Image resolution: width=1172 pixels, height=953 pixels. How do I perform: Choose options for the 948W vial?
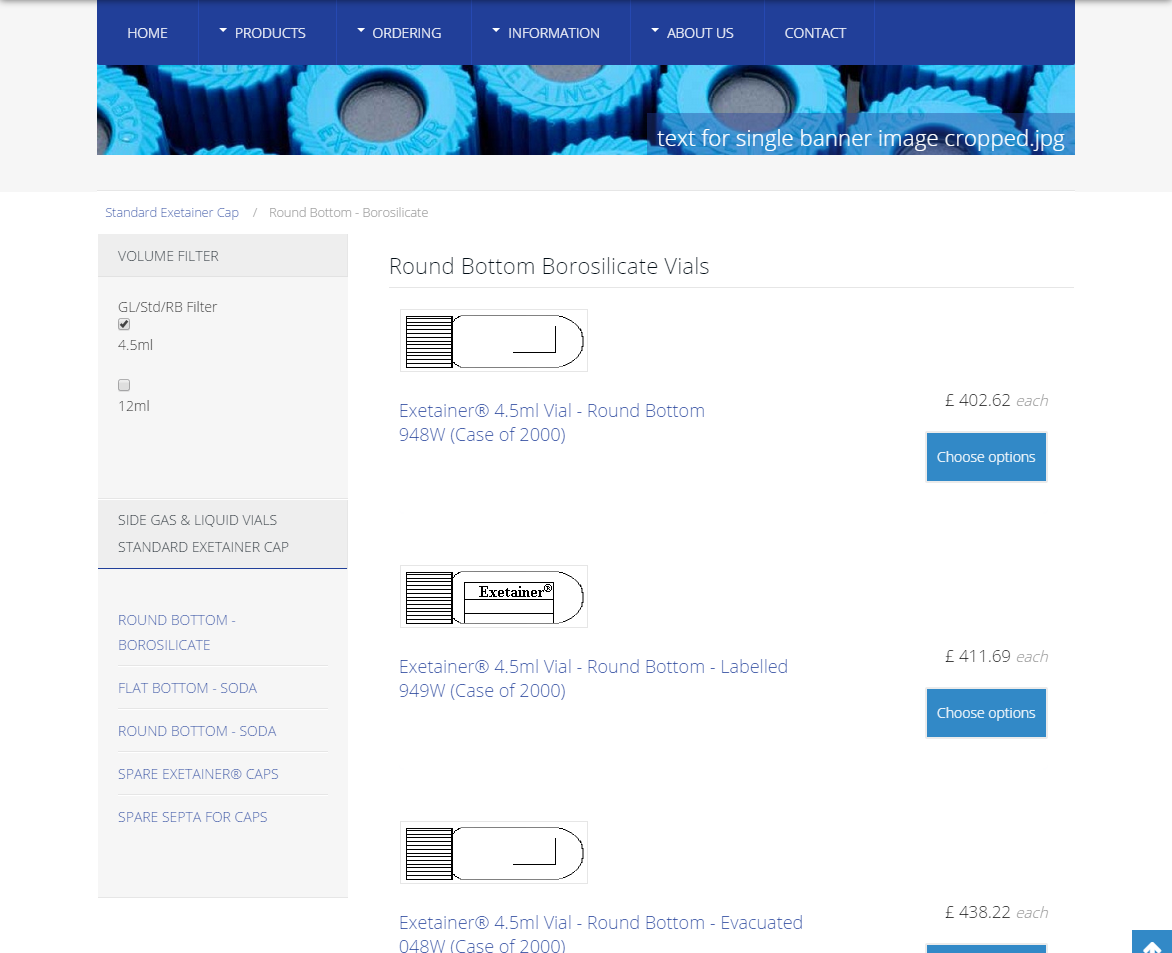[986, 457]
